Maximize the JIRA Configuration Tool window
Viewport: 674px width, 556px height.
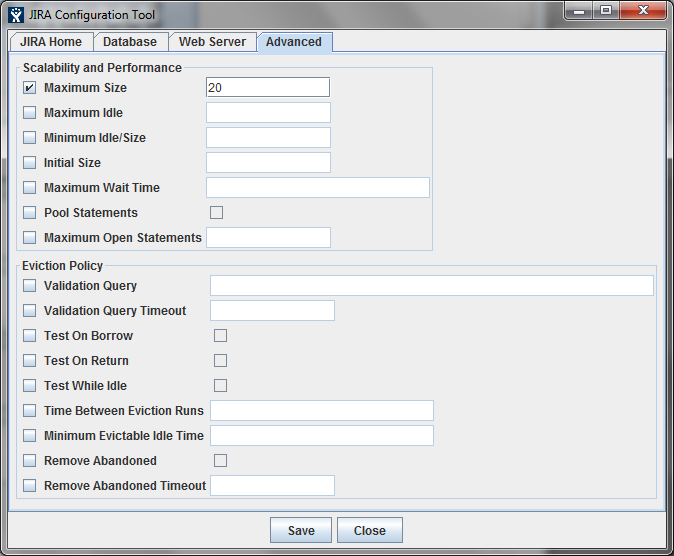coord(606,11)
